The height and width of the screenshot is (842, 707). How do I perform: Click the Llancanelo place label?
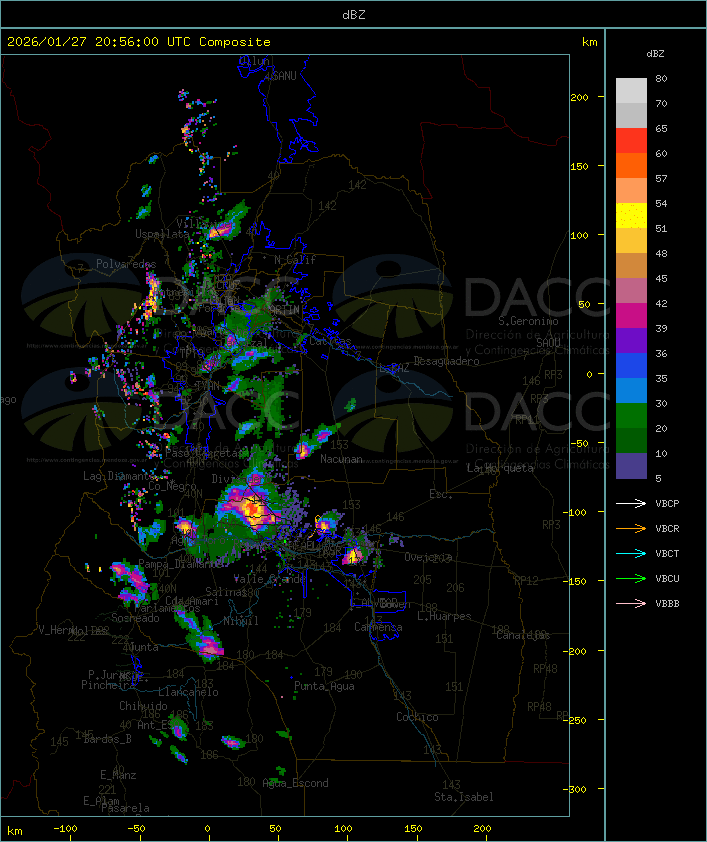tap(188, 692)
